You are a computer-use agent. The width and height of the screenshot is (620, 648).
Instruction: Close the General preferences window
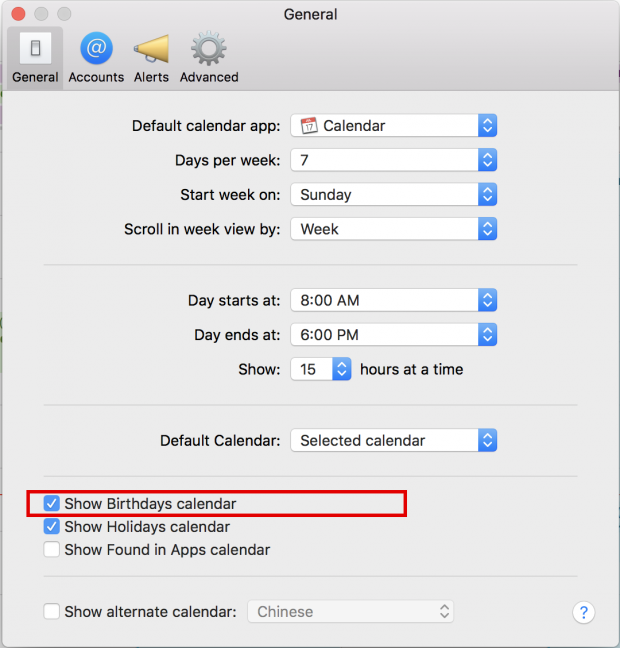pyautogui.click(x=18, y=14)
